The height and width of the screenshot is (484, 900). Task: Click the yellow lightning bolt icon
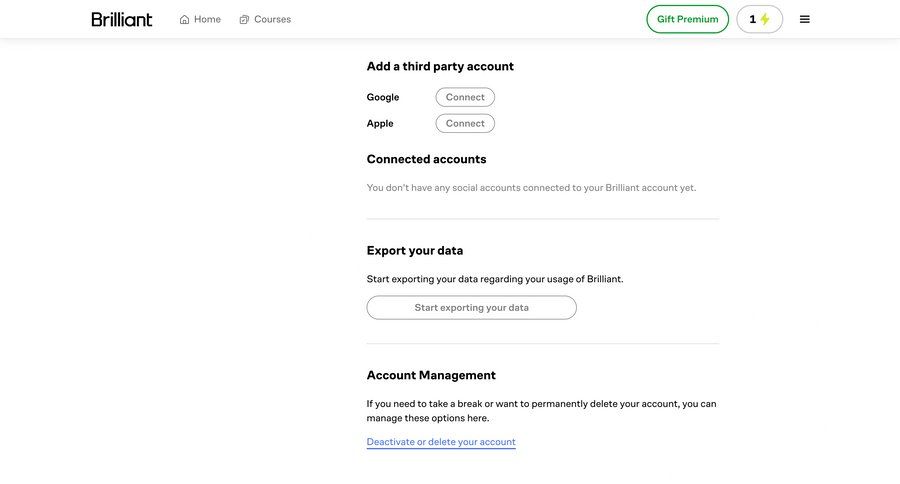point(765,19)
